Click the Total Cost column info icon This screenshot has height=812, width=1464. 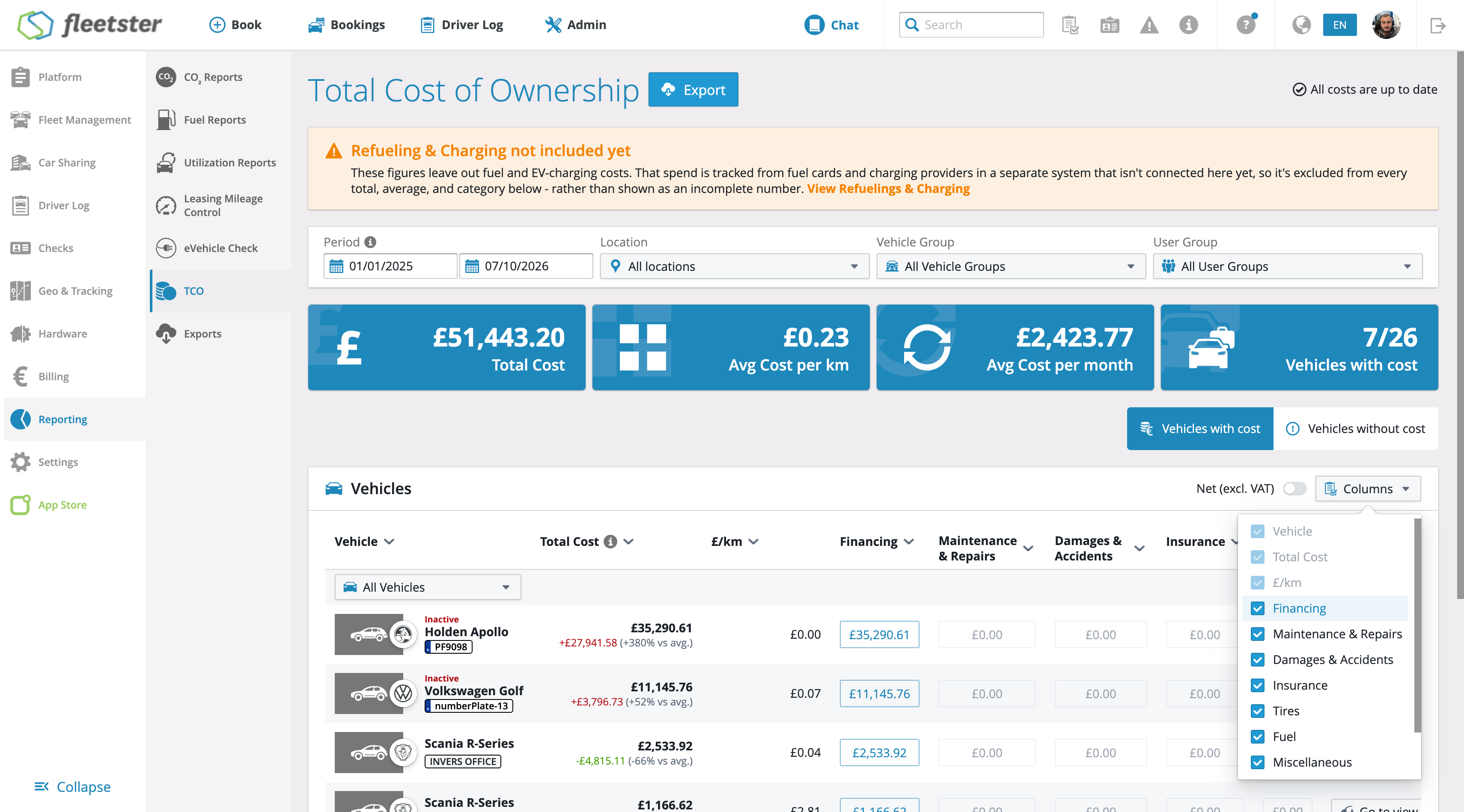pos(610,541)
